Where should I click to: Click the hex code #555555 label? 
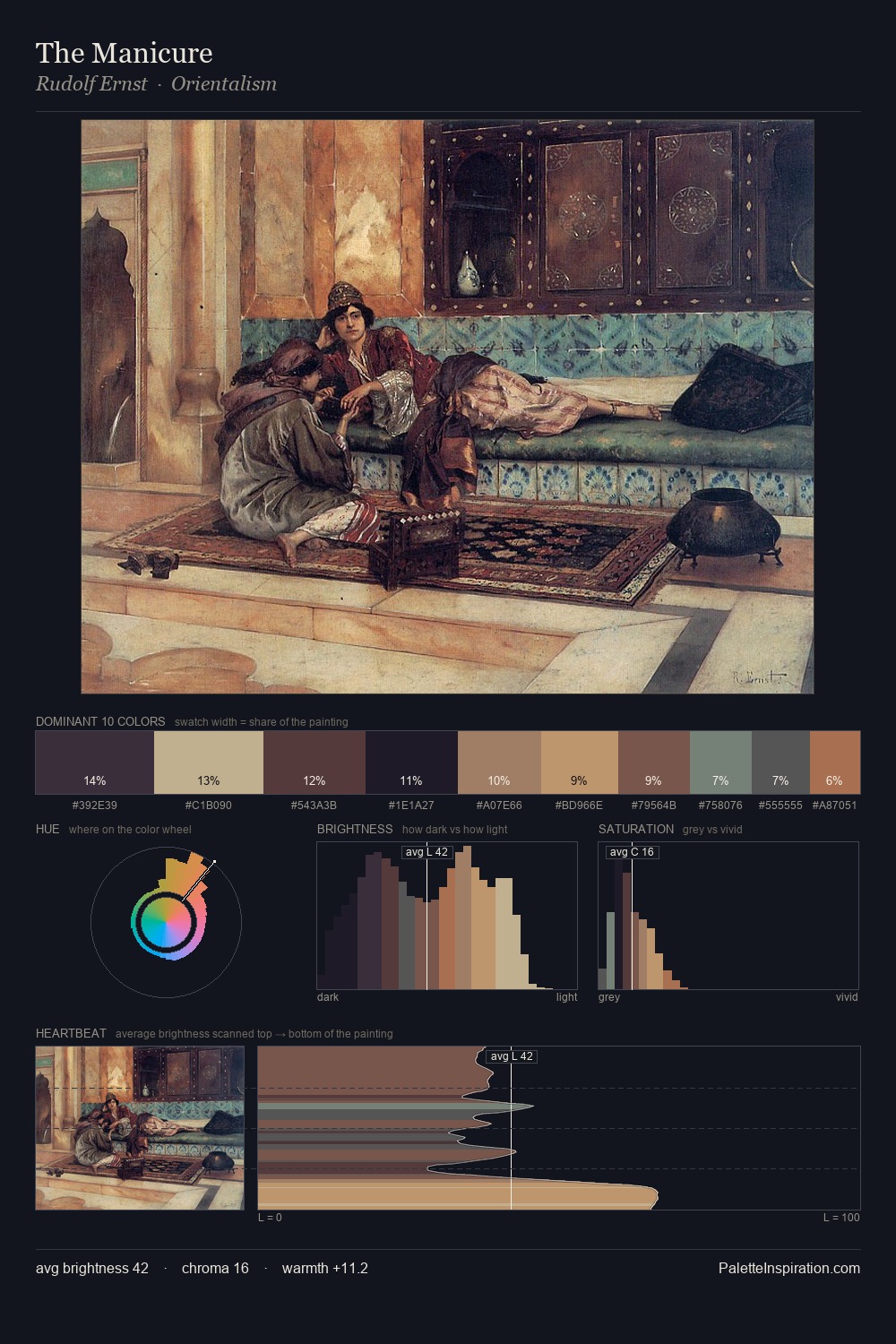(780, 806)
